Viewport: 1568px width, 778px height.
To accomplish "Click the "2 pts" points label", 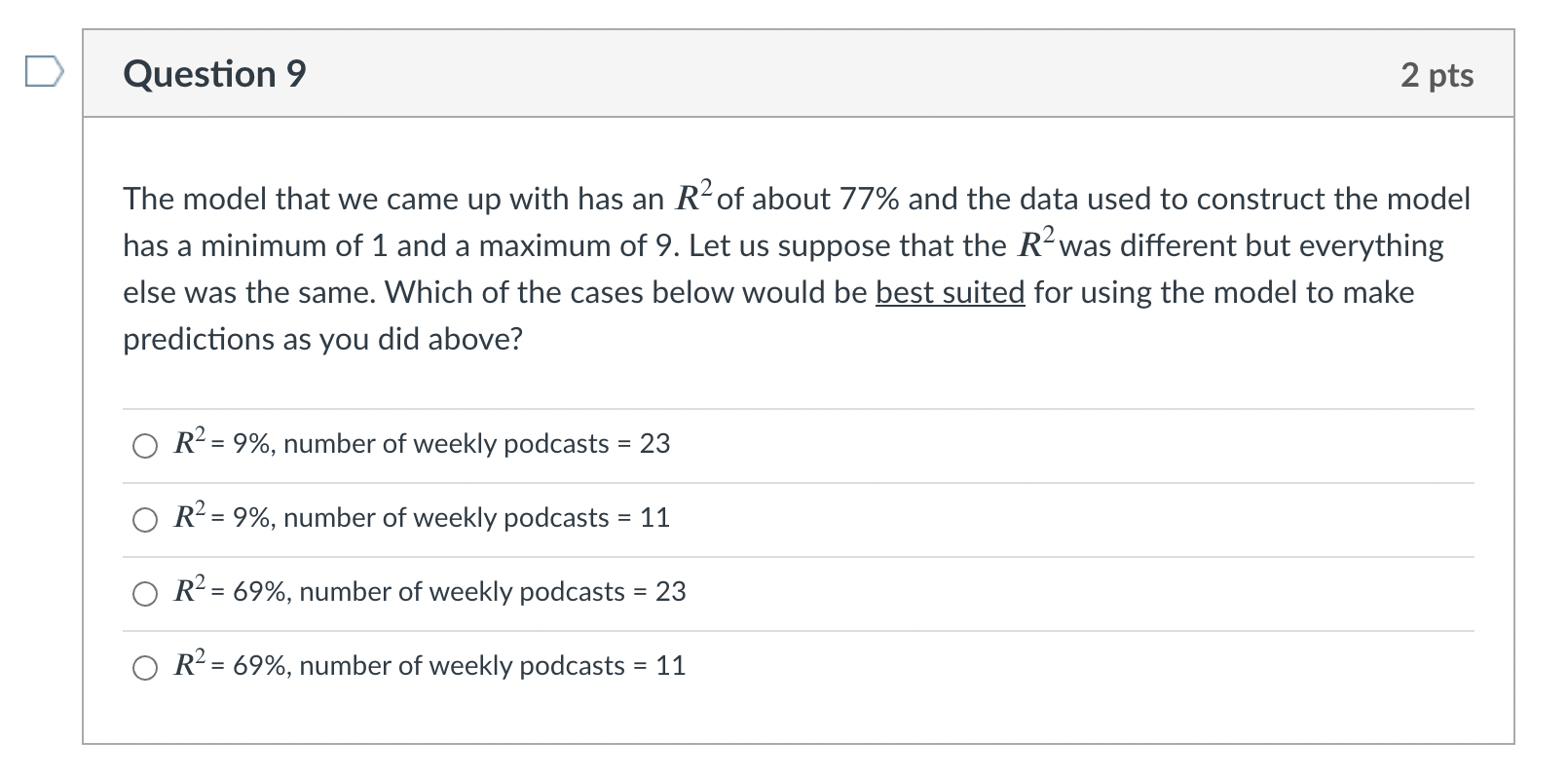I will tap(1437, 75).
